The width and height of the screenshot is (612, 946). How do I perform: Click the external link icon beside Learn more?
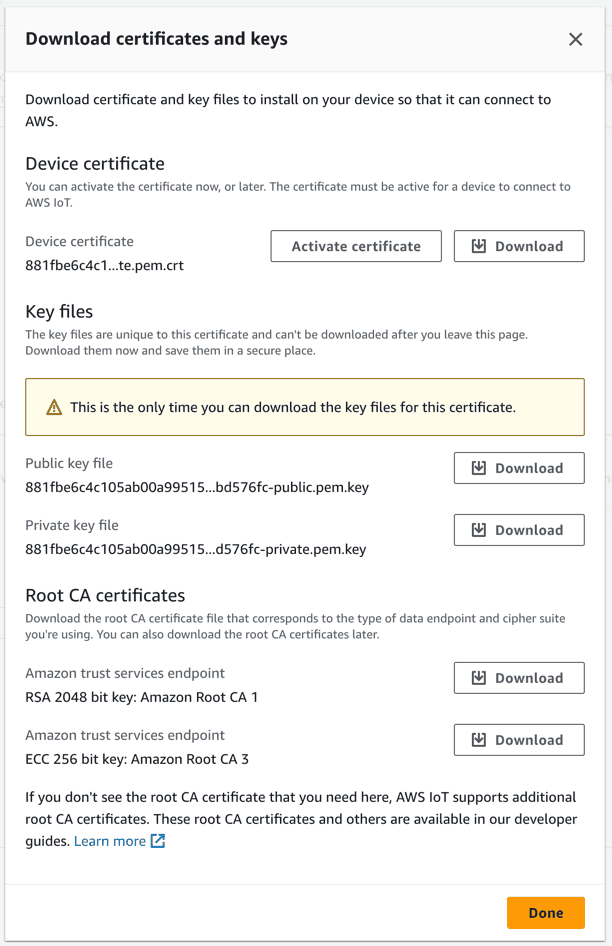click(x=158, y=841)
